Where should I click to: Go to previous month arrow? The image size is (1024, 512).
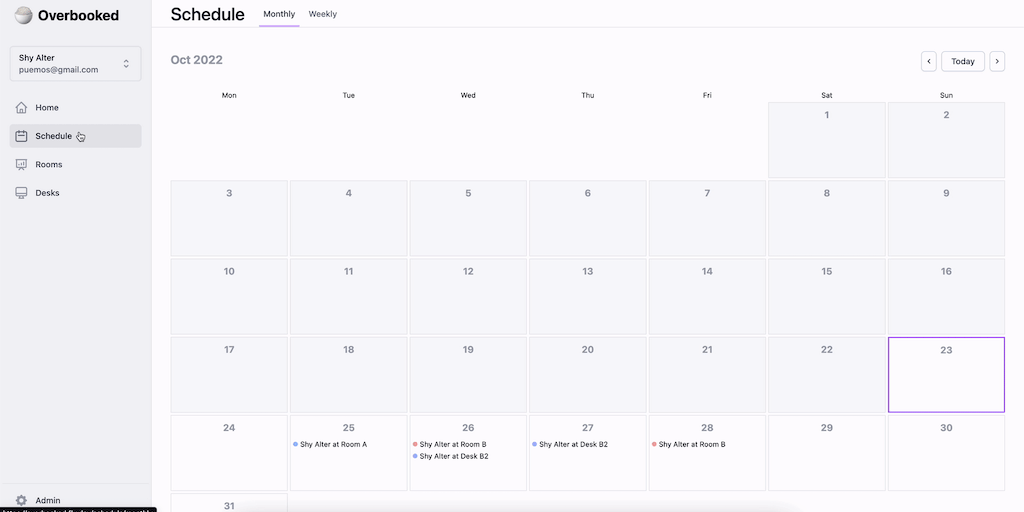coord(929,62)
